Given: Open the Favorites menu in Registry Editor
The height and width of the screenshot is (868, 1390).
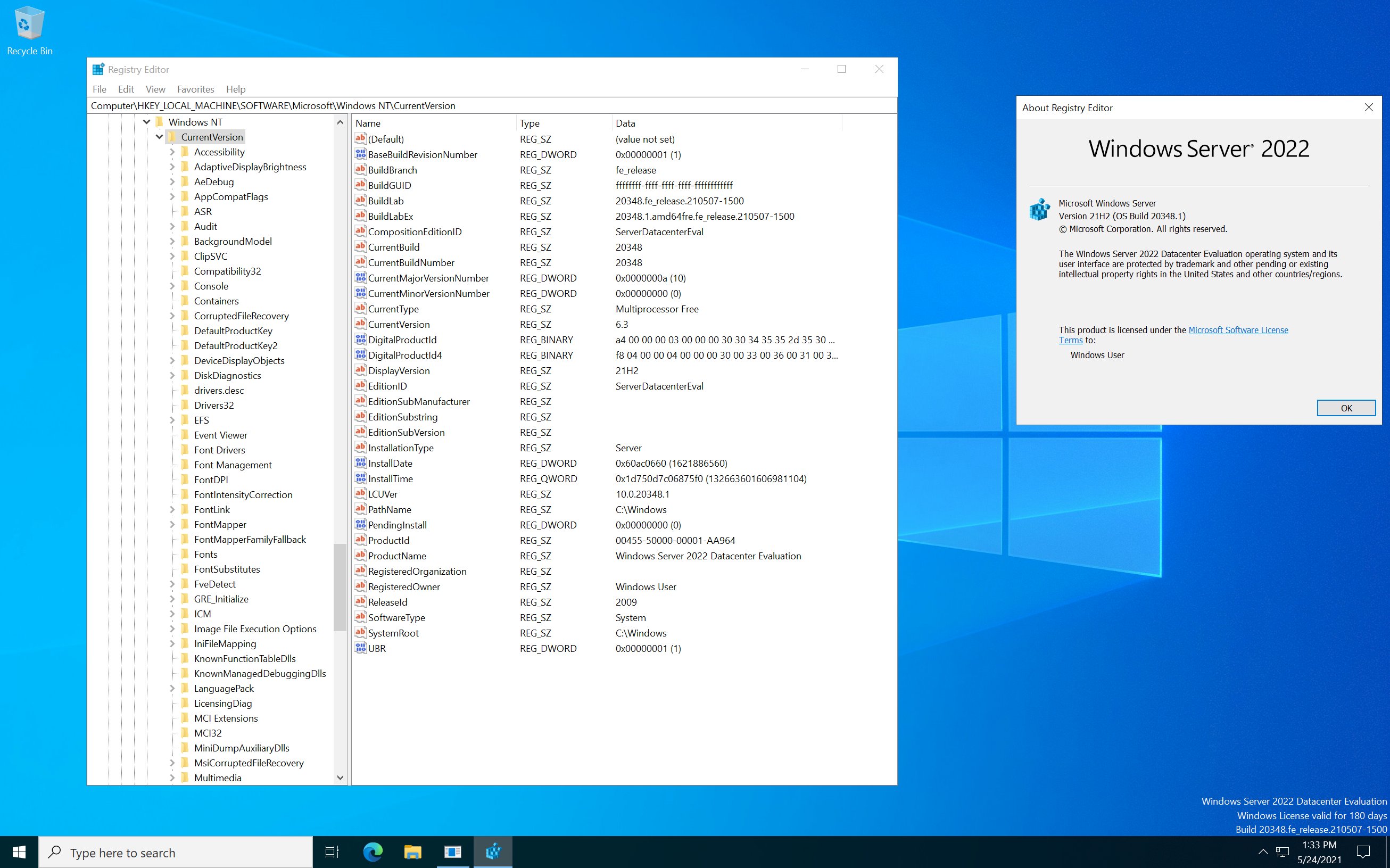Looking at the screenshot, I should click(x=194, y=89).
